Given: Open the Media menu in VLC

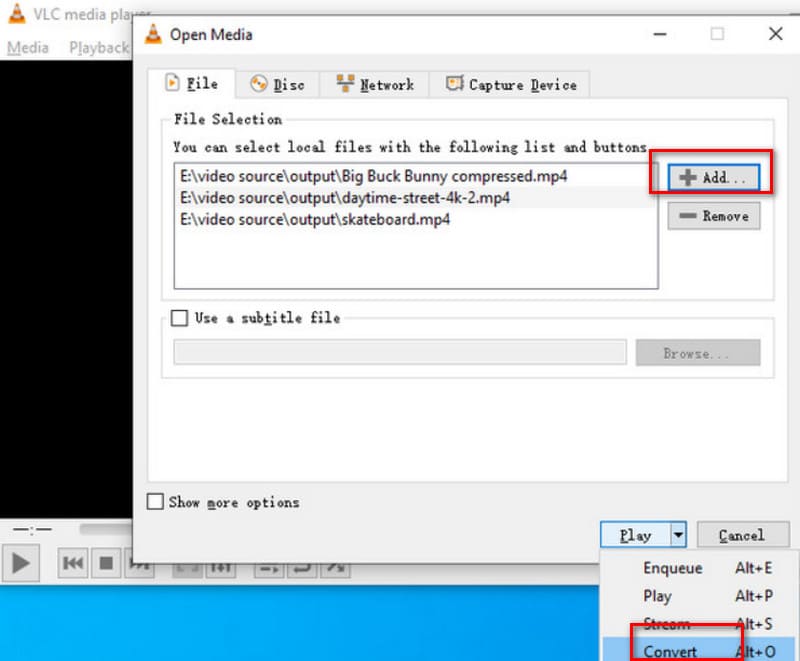Looking at the screenshot, I should tap(28, 47).
